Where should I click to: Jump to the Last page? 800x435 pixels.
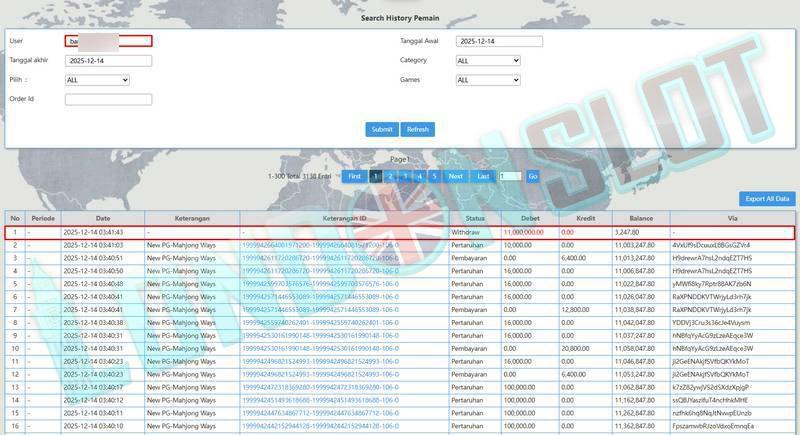pos(483,176)
